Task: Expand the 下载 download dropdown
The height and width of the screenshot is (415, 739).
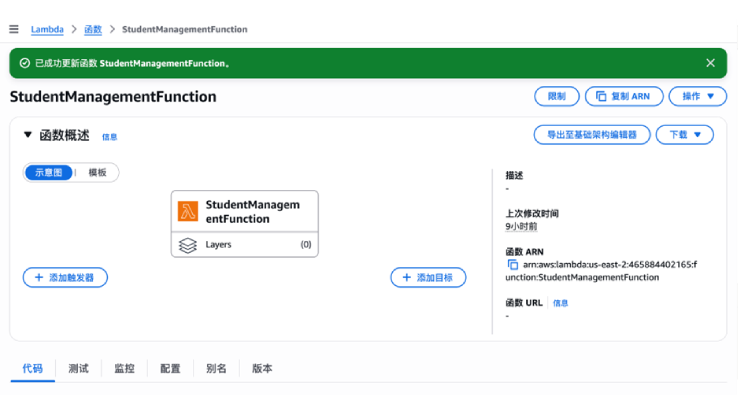Action: click(684, 134)
